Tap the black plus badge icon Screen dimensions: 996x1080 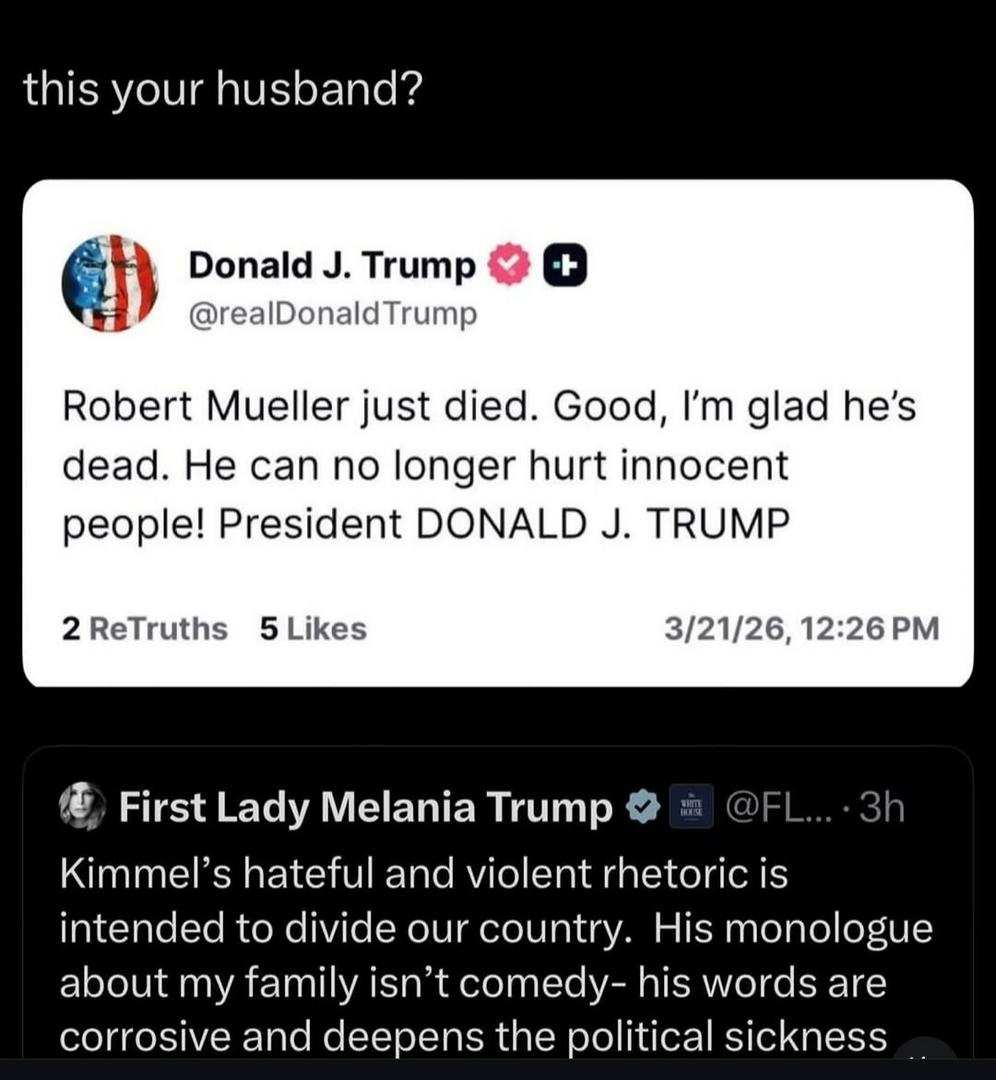[x=566, y=264]
